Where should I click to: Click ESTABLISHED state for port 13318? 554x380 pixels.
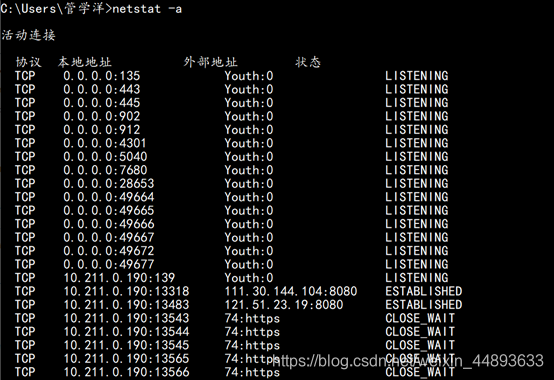click(424, 291)
